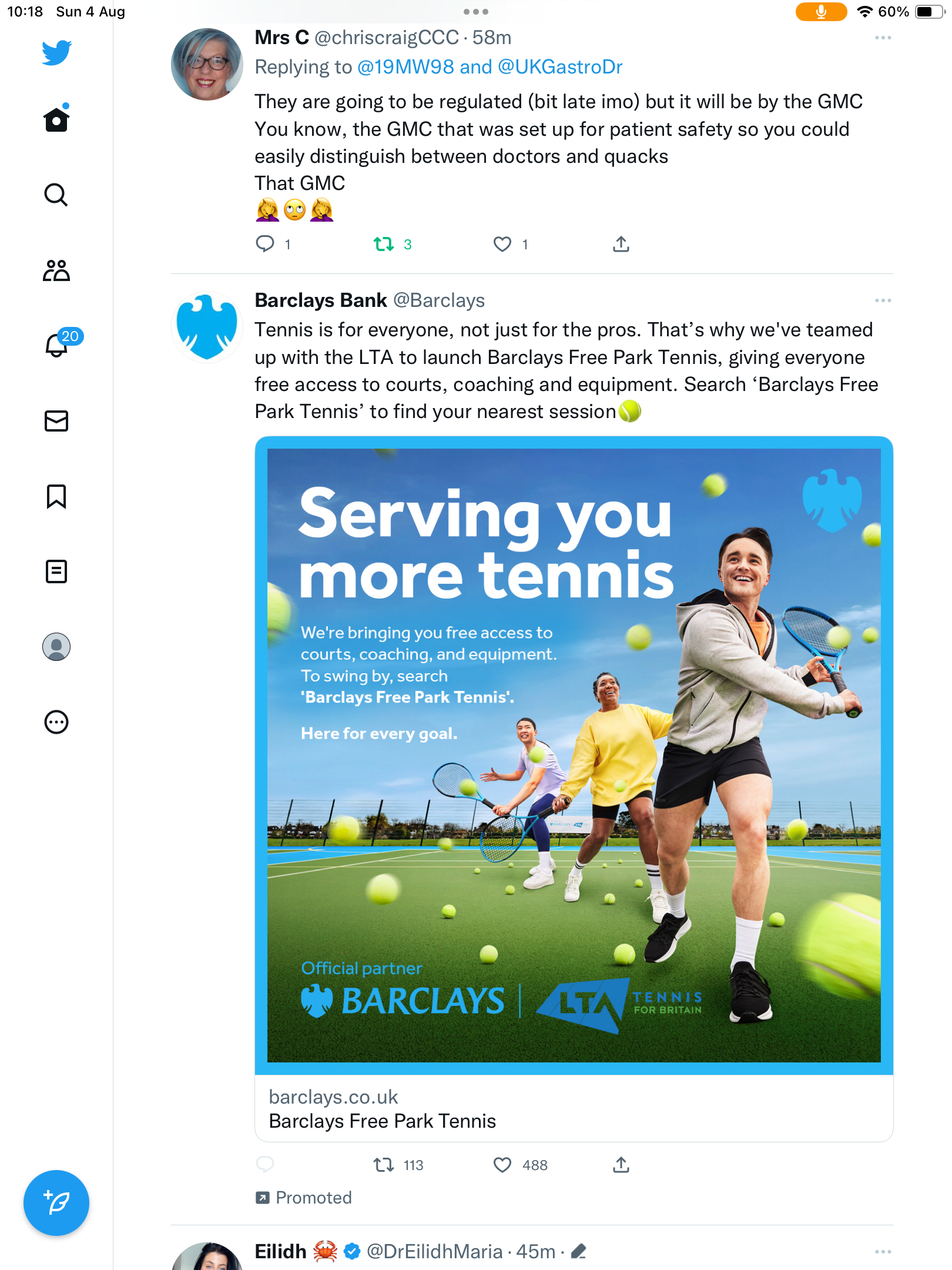Open Bookmarks in the sidebar
Screen dimensions: 952x1270
click(x=56, y=496)
